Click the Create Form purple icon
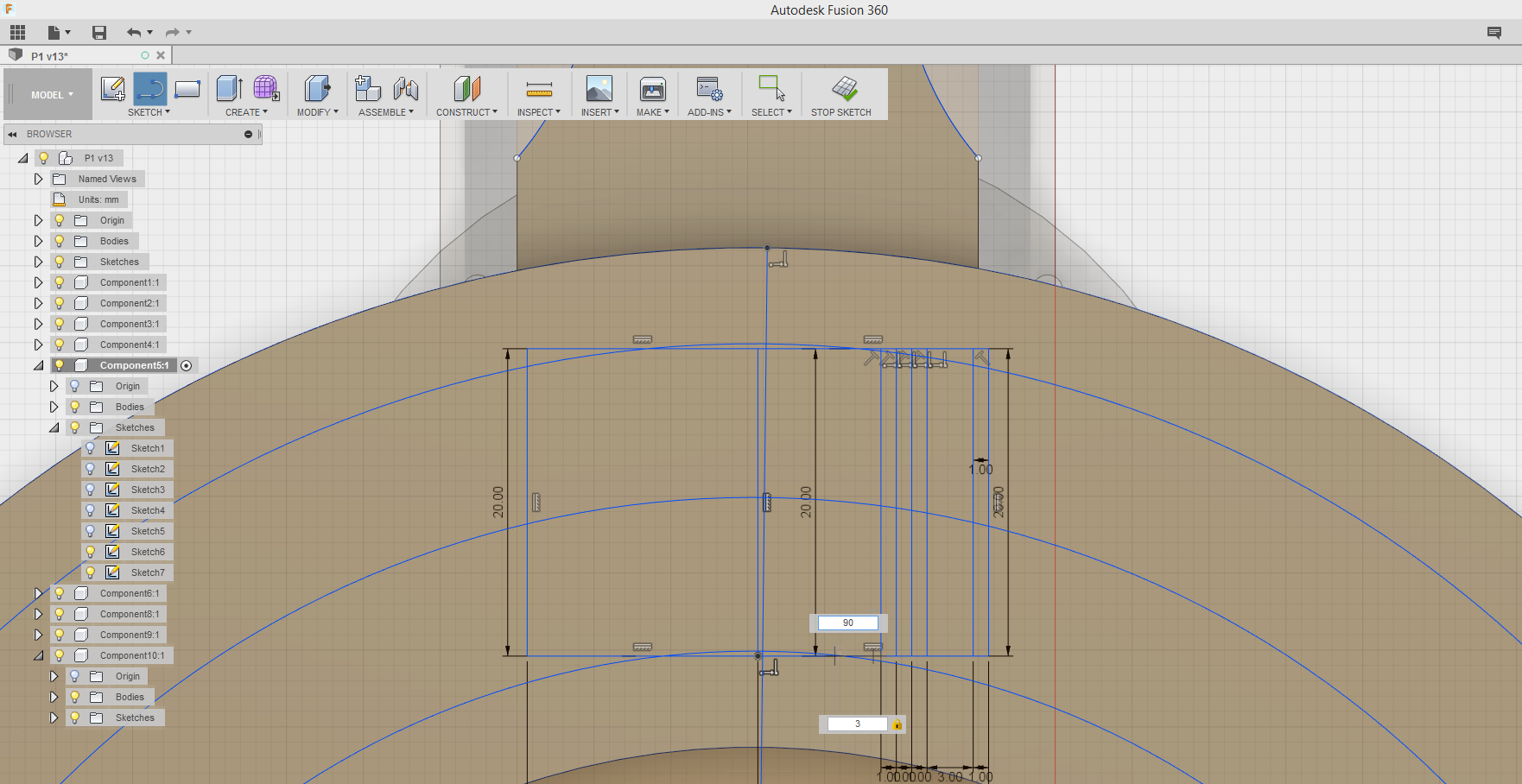Image resolution: width=1522 pixels, height=784 pixels. (x=266, y=89)
